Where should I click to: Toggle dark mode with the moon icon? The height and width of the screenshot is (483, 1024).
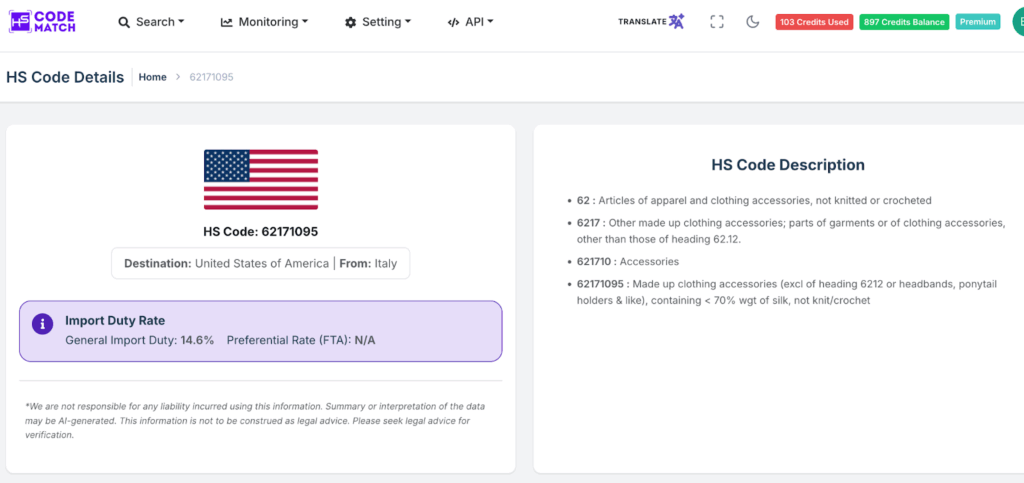(x=753, y=22)
